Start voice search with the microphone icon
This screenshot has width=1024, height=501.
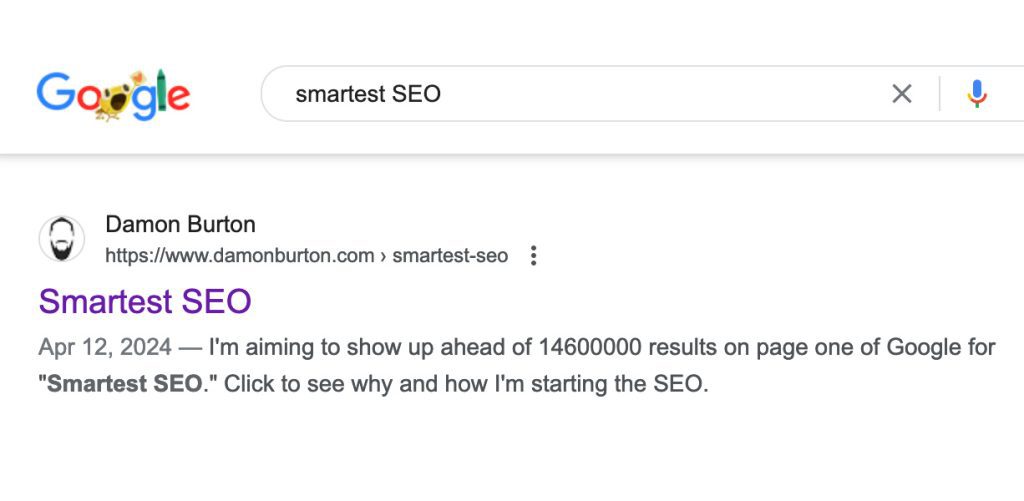(x=977, y=94)
